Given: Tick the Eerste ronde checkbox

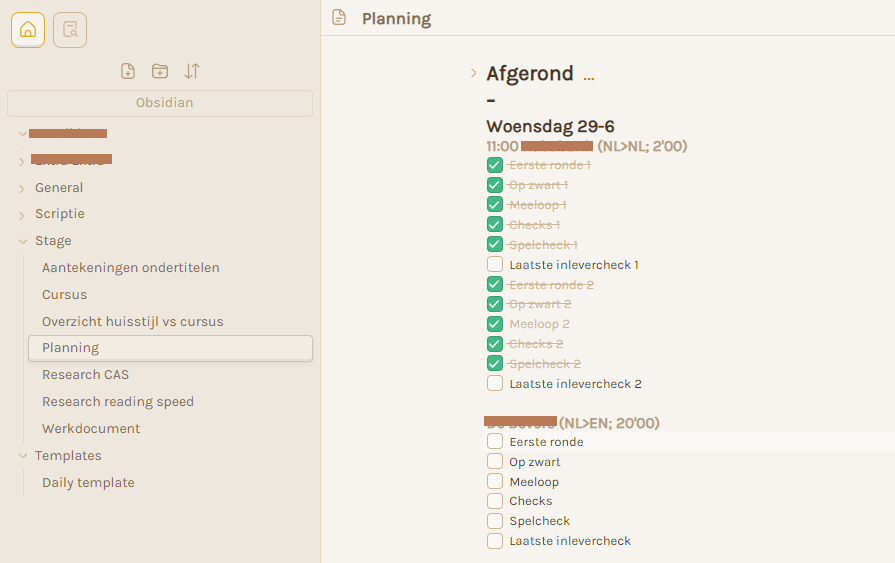Looking at the screenshot, I should pyautogui.click(x=495, y=441).
